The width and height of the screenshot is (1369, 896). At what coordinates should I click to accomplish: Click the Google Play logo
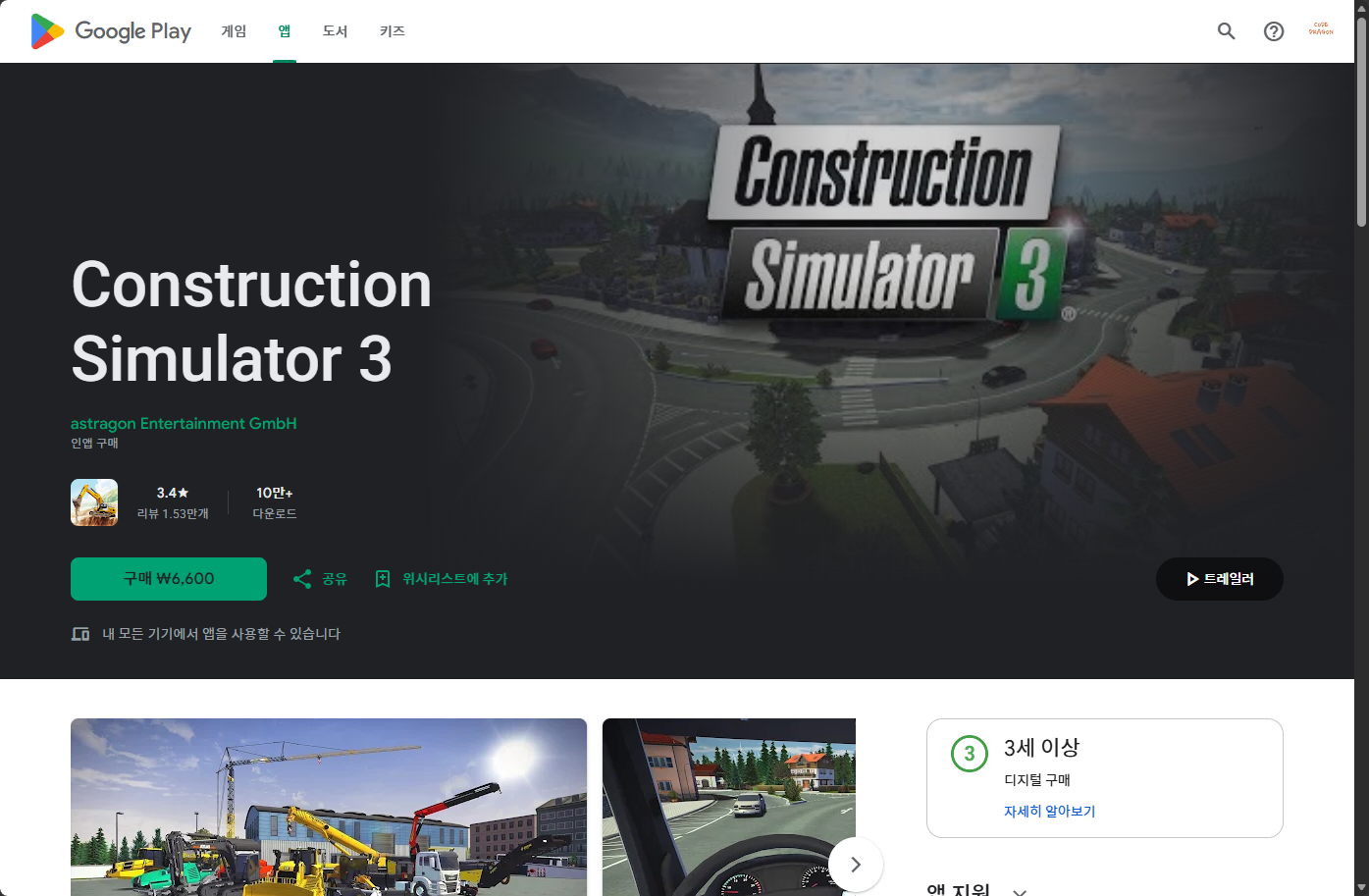click(x=111, y=31)
